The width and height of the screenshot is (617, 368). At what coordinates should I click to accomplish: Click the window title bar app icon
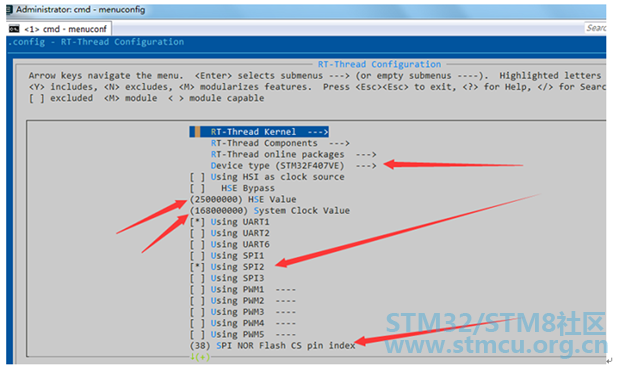point(9,9)
